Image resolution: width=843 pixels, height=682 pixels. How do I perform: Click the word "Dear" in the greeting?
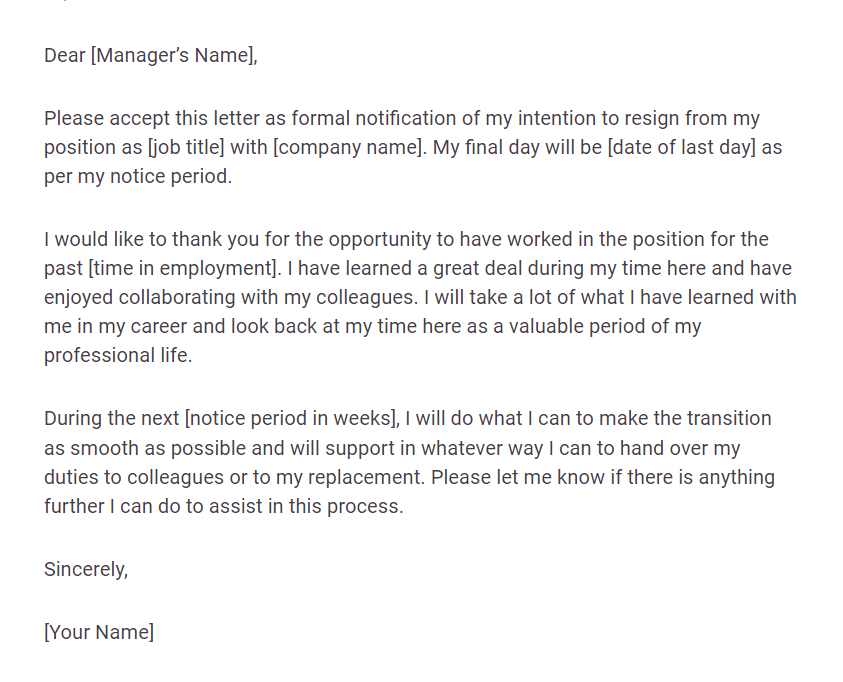pyautogui.click(x=64, y=56)
